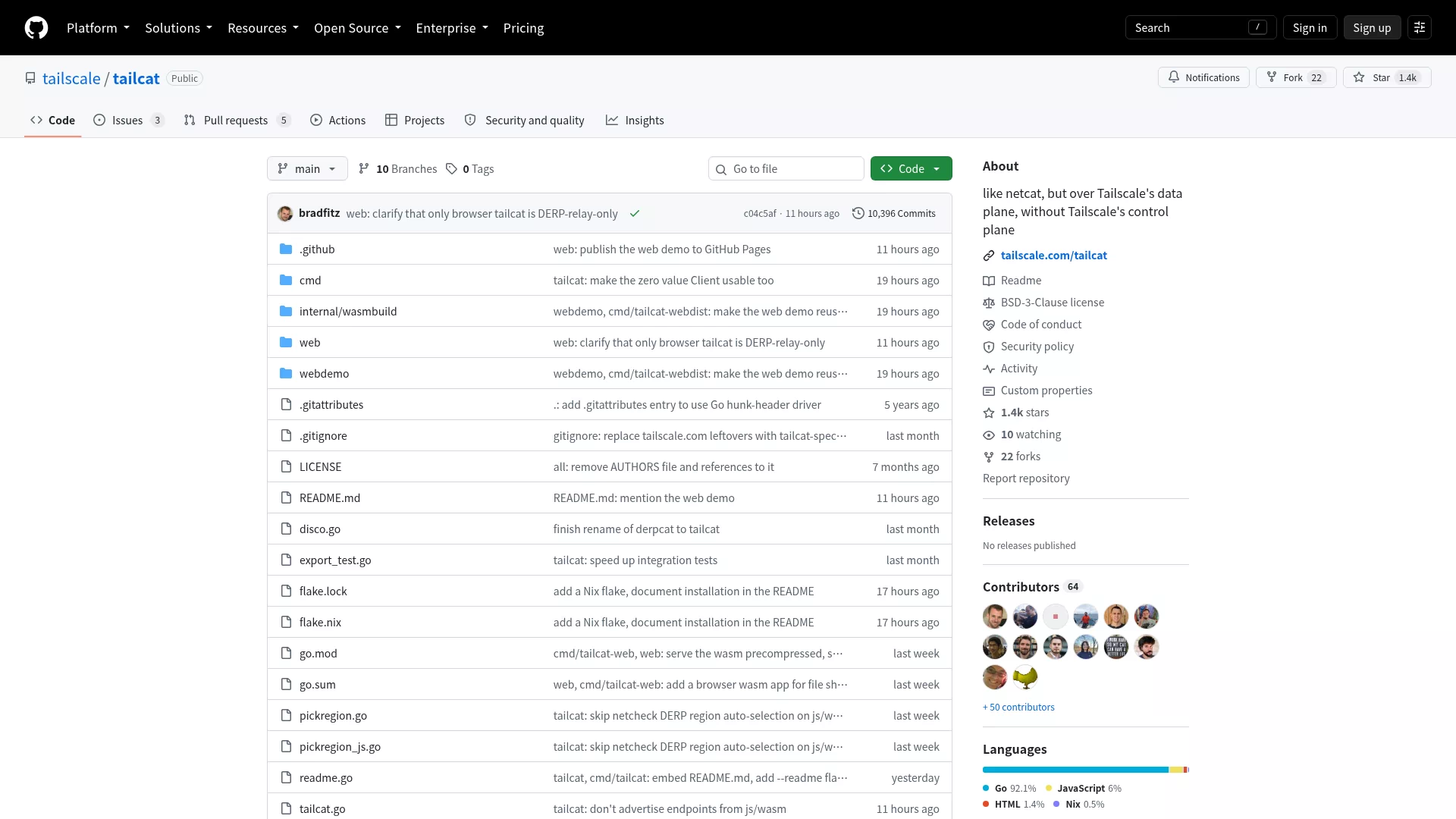Open the Insights tab
1456x819 pixels.
coord(635,121)
